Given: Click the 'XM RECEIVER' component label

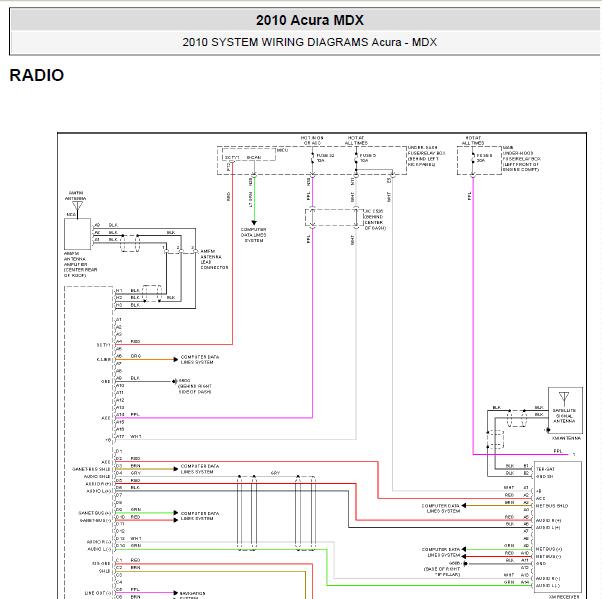Looking at the screenshot, I should [x=564, y=597].
